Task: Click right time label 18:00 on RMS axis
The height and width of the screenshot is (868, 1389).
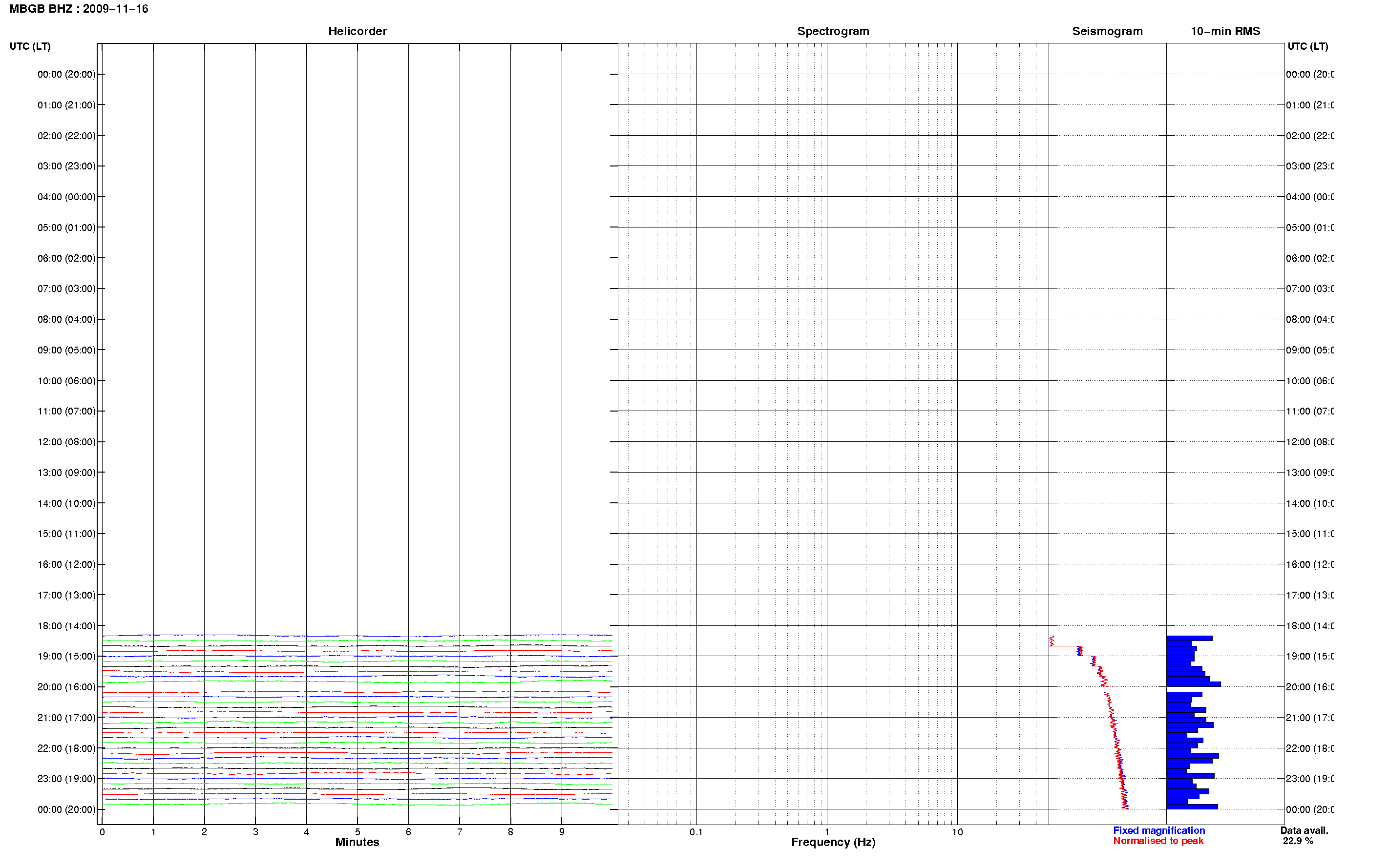Action: click(x=1309, y=626)
